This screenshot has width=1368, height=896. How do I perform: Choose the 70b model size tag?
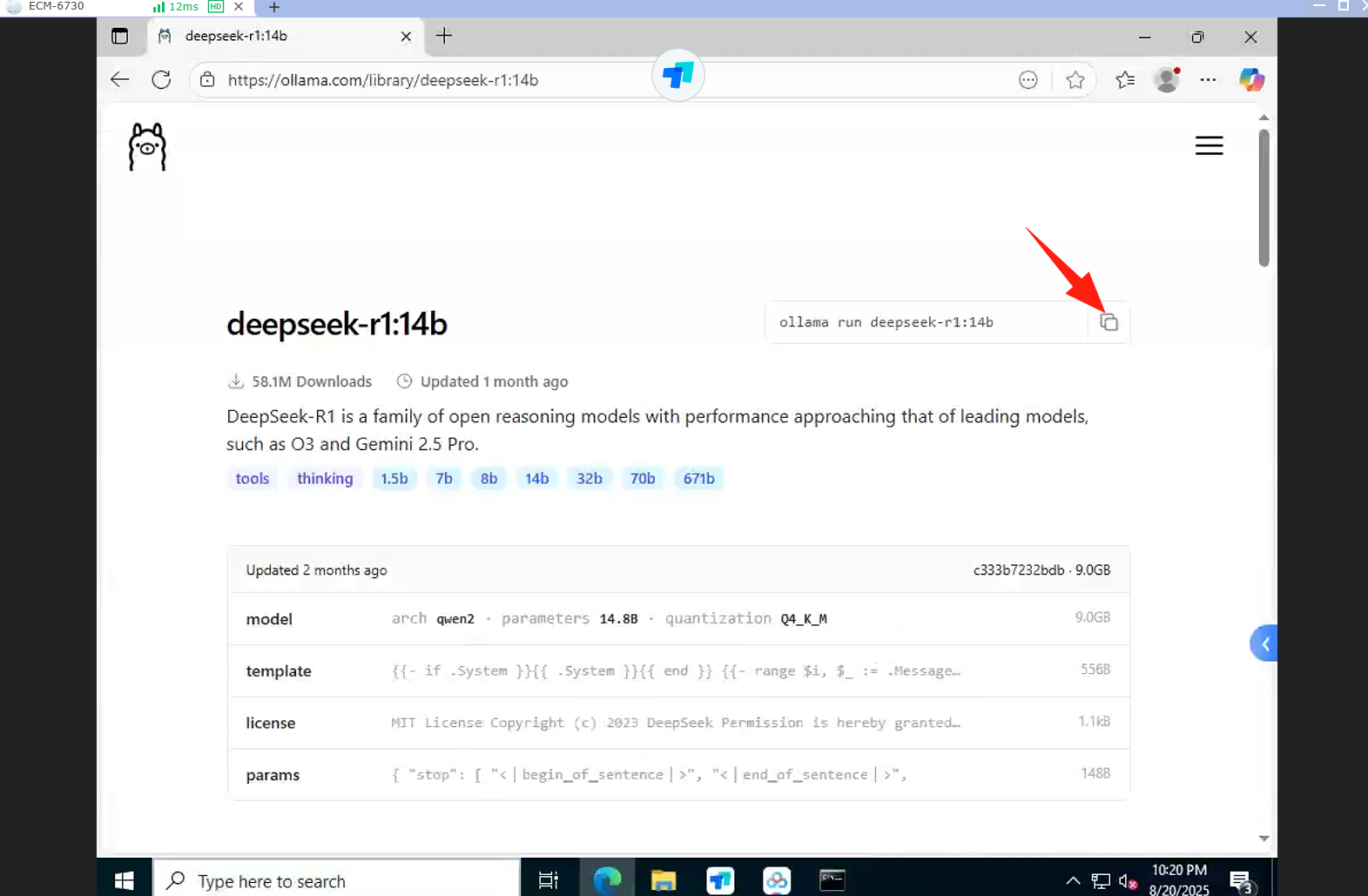643,478
